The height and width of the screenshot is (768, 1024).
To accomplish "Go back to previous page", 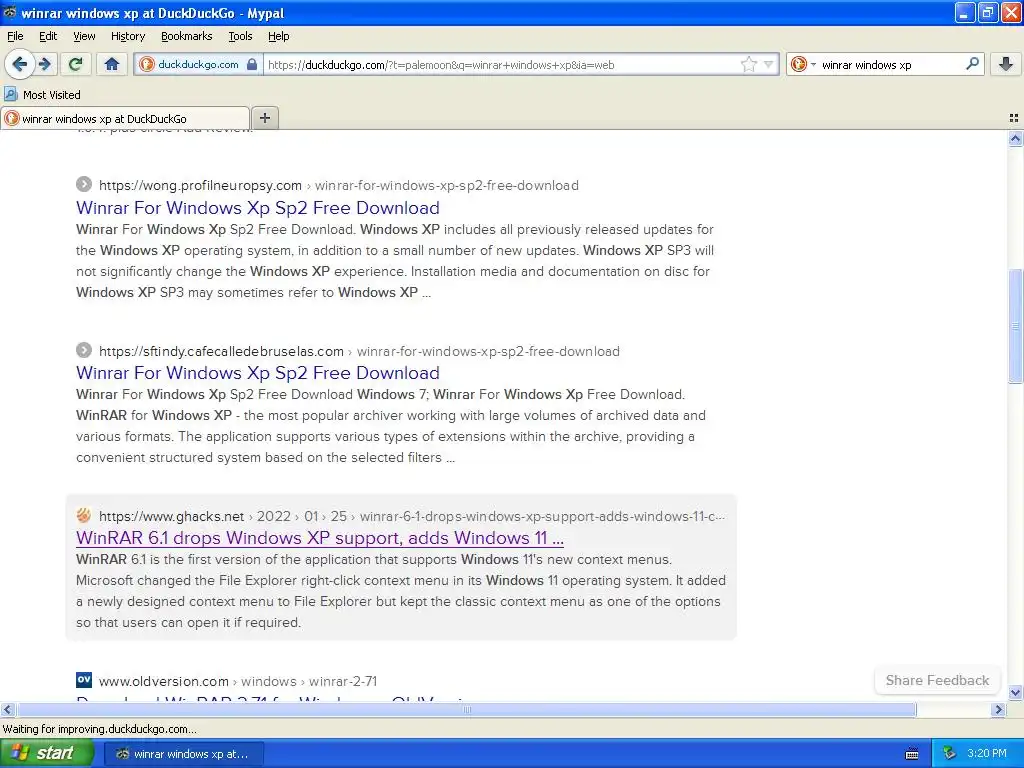I will point(19,64).
